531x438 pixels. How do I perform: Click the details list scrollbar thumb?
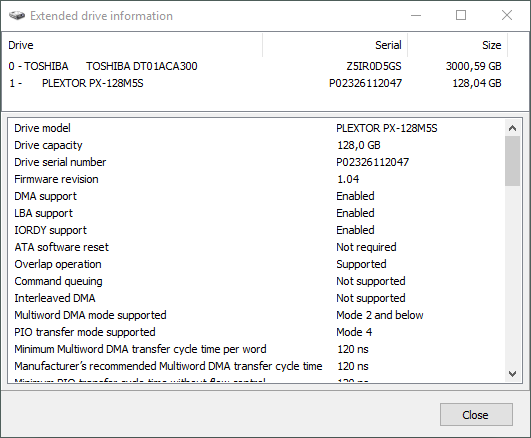[512, 161]
